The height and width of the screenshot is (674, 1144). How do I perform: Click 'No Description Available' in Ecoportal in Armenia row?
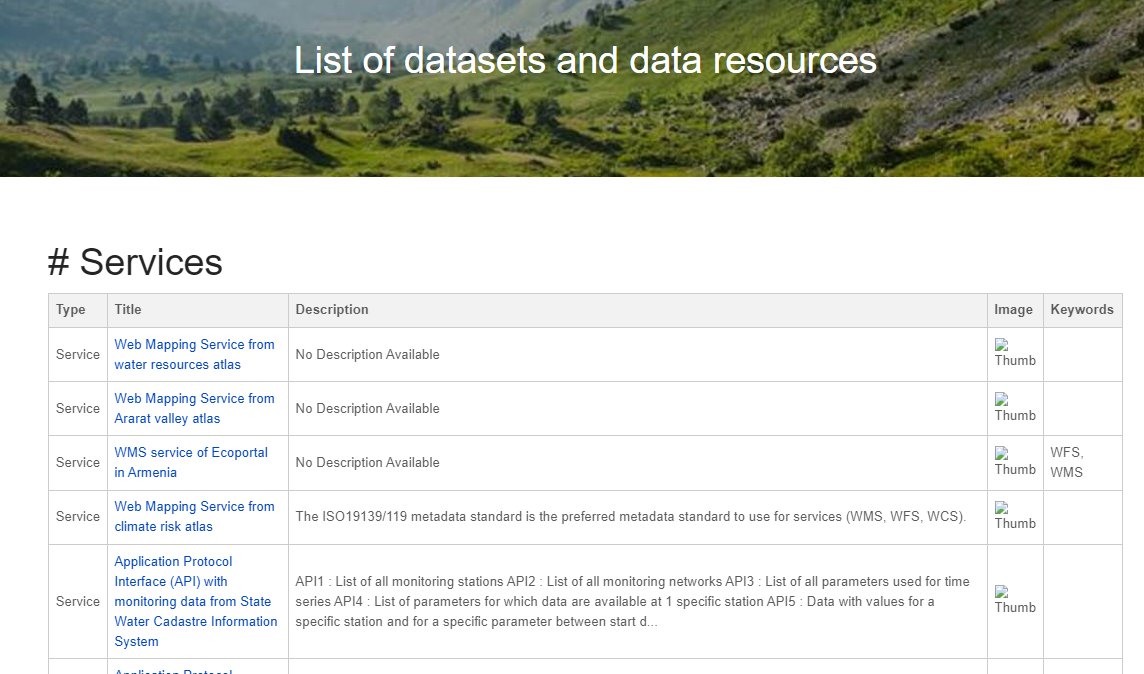click(x=368, y=462)
